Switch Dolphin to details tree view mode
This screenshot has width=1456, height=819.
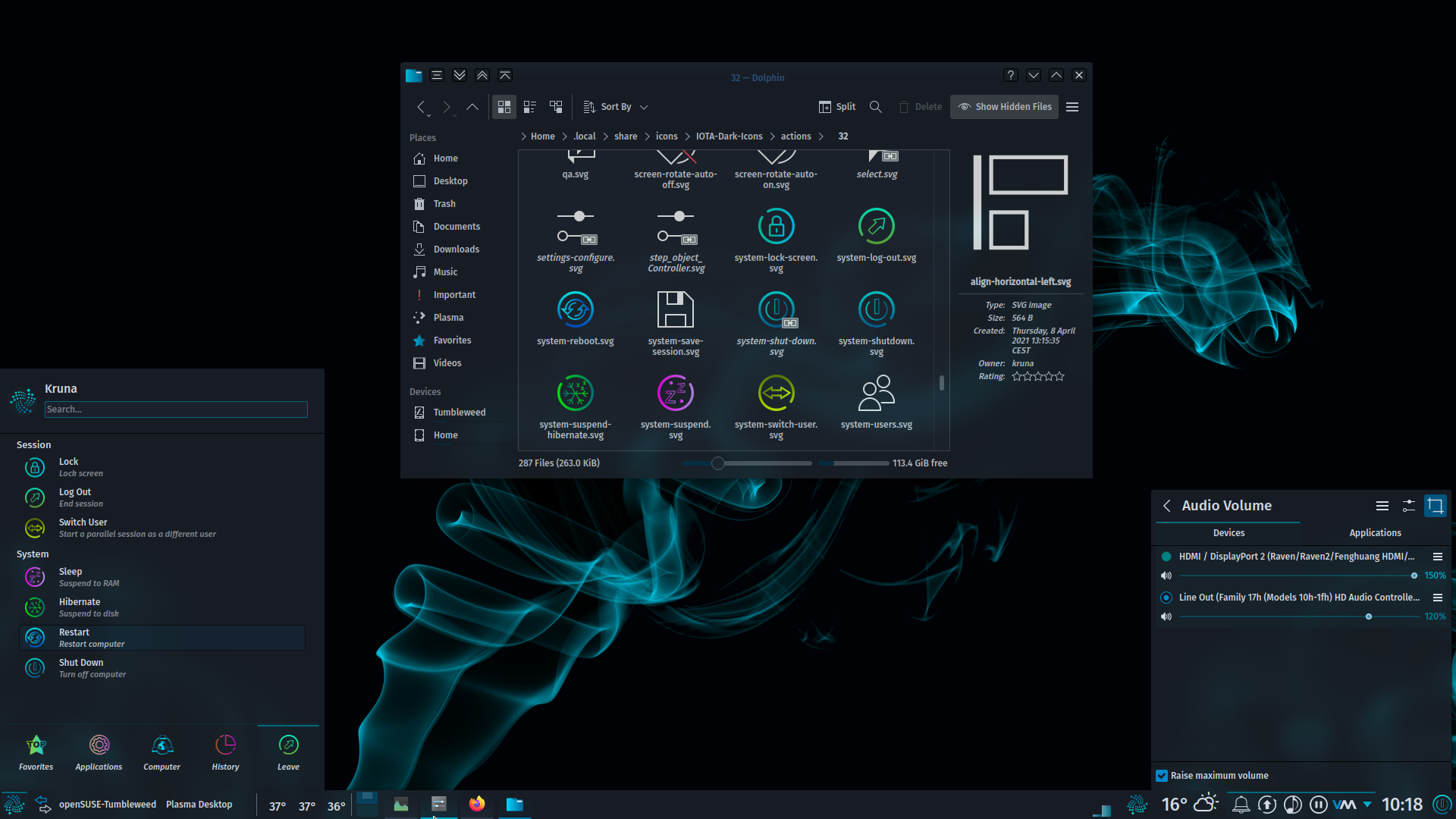[x=556, y=107]
